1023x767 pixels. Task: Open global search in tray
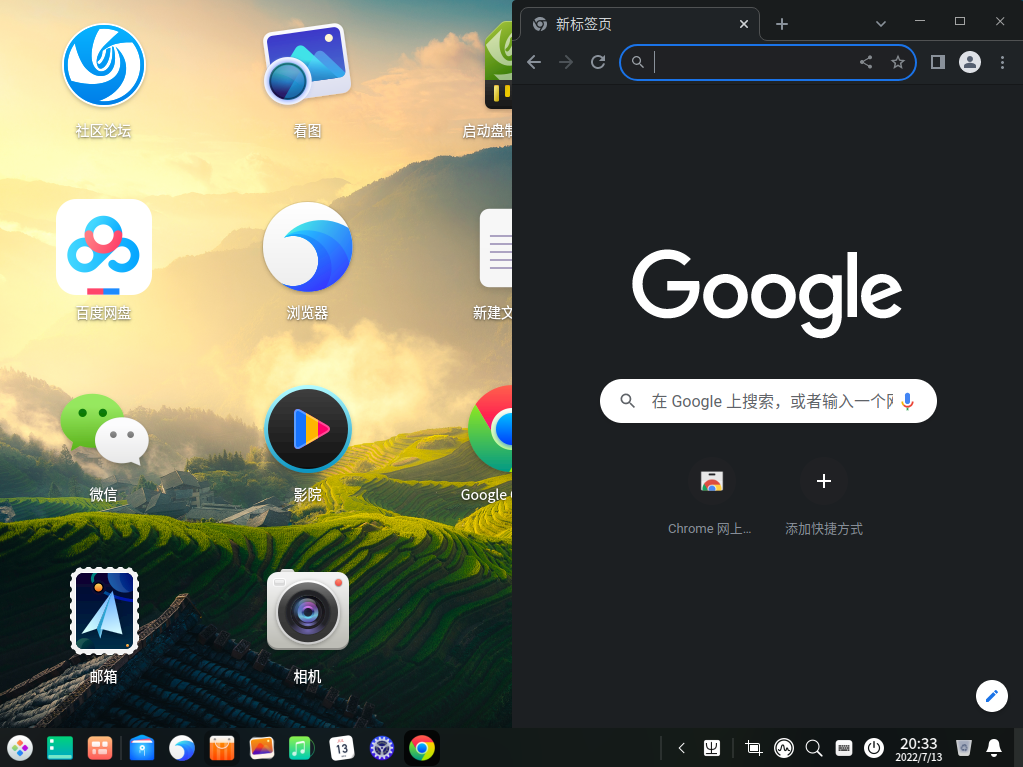pyautogui.click(x=814, y=748)
